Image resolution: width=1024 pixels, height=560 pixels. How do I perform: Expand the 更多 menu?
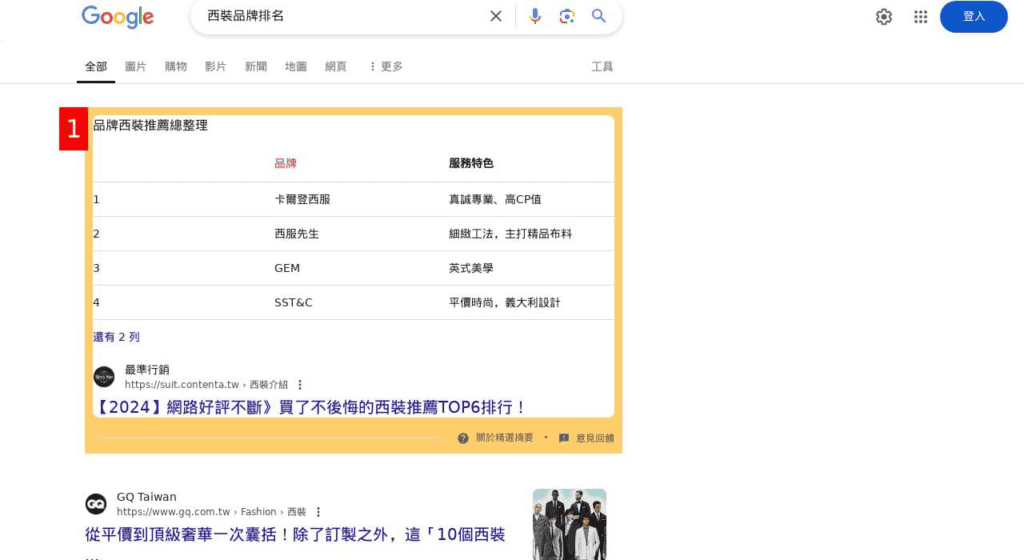pyautogui.click(x=386, y=67)
